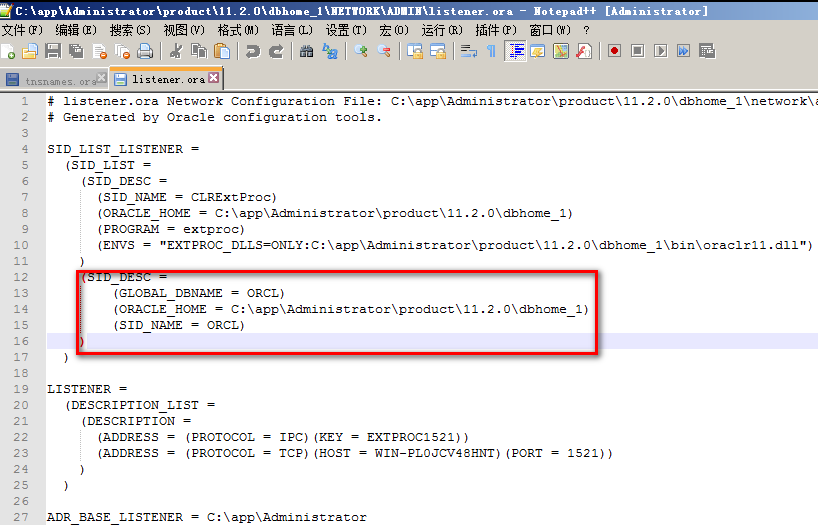Viewport: 818px width, 525px height.
Task: Click the text '(PORT = 1521)'
Action: click(554, 454)
